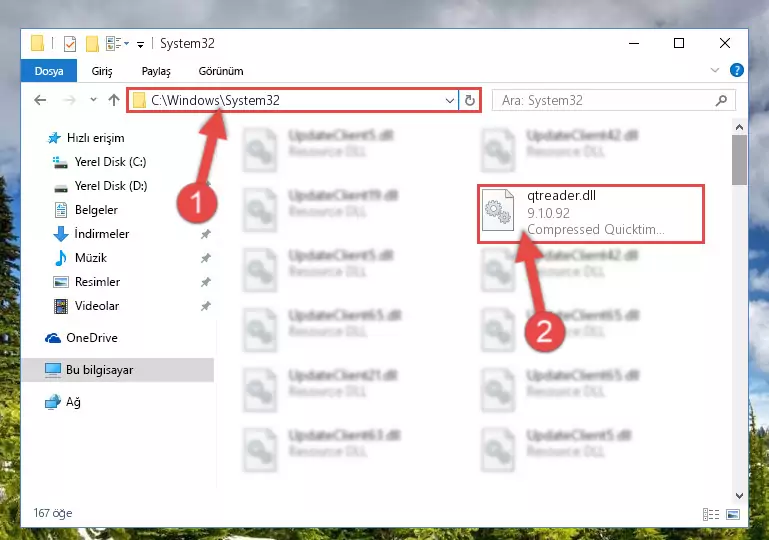Click the New folder quick access icon
The image size is (769, 540).
pos(92,44)
